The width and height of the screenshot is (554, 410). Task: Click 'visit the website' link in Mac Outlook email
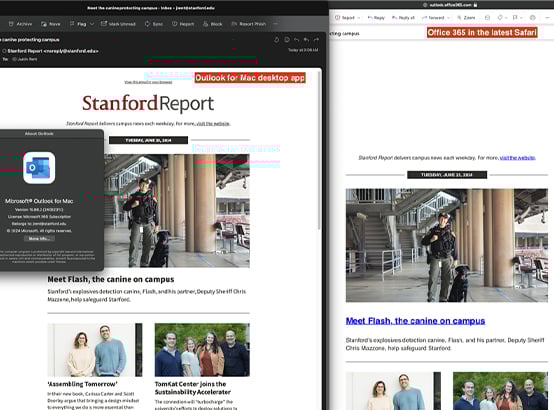pyautogui.click(x=213, y=124)
